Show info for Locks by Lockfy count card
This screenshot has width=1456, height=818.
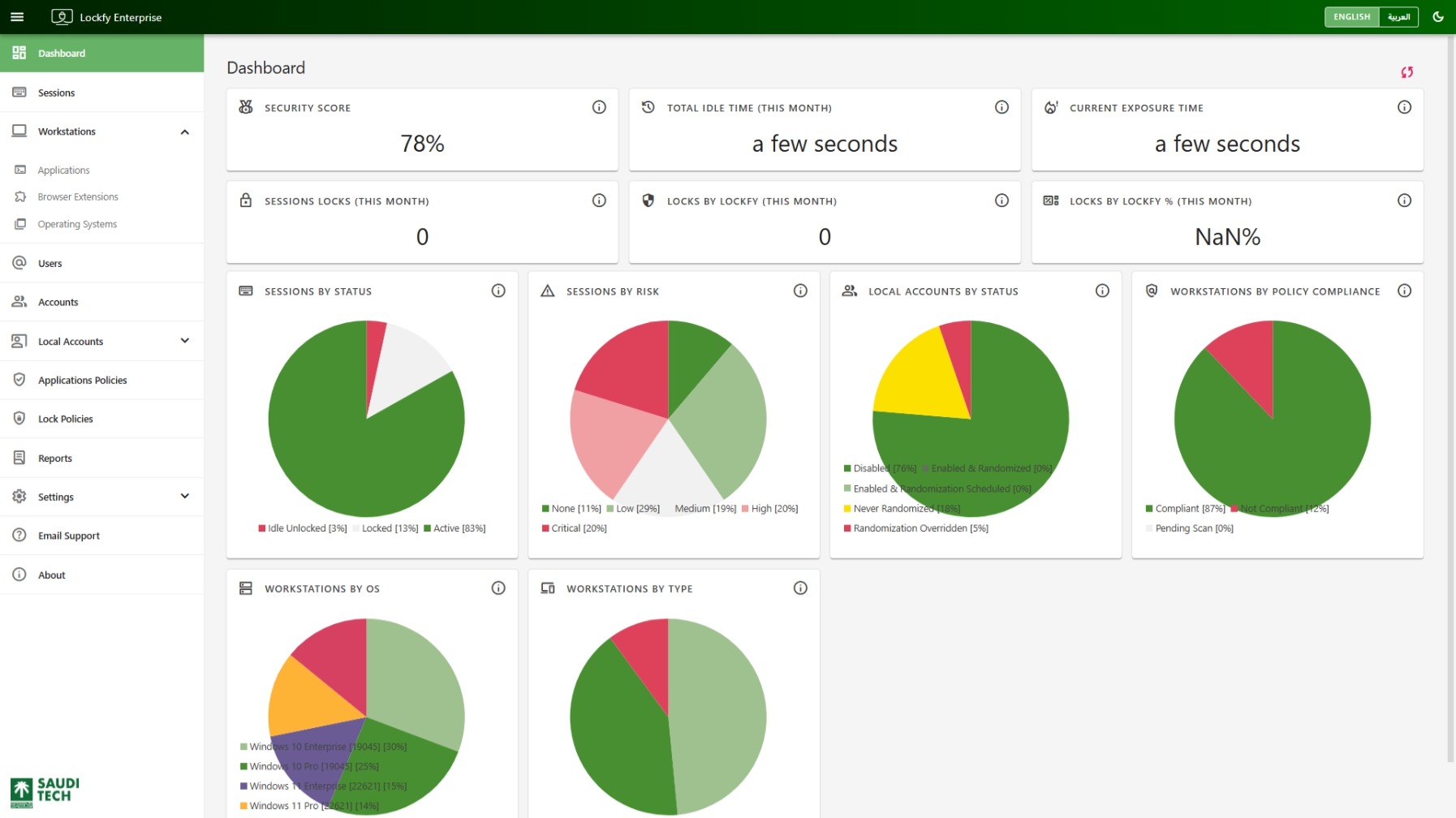pyautogui.click(x=1002, y=200)
